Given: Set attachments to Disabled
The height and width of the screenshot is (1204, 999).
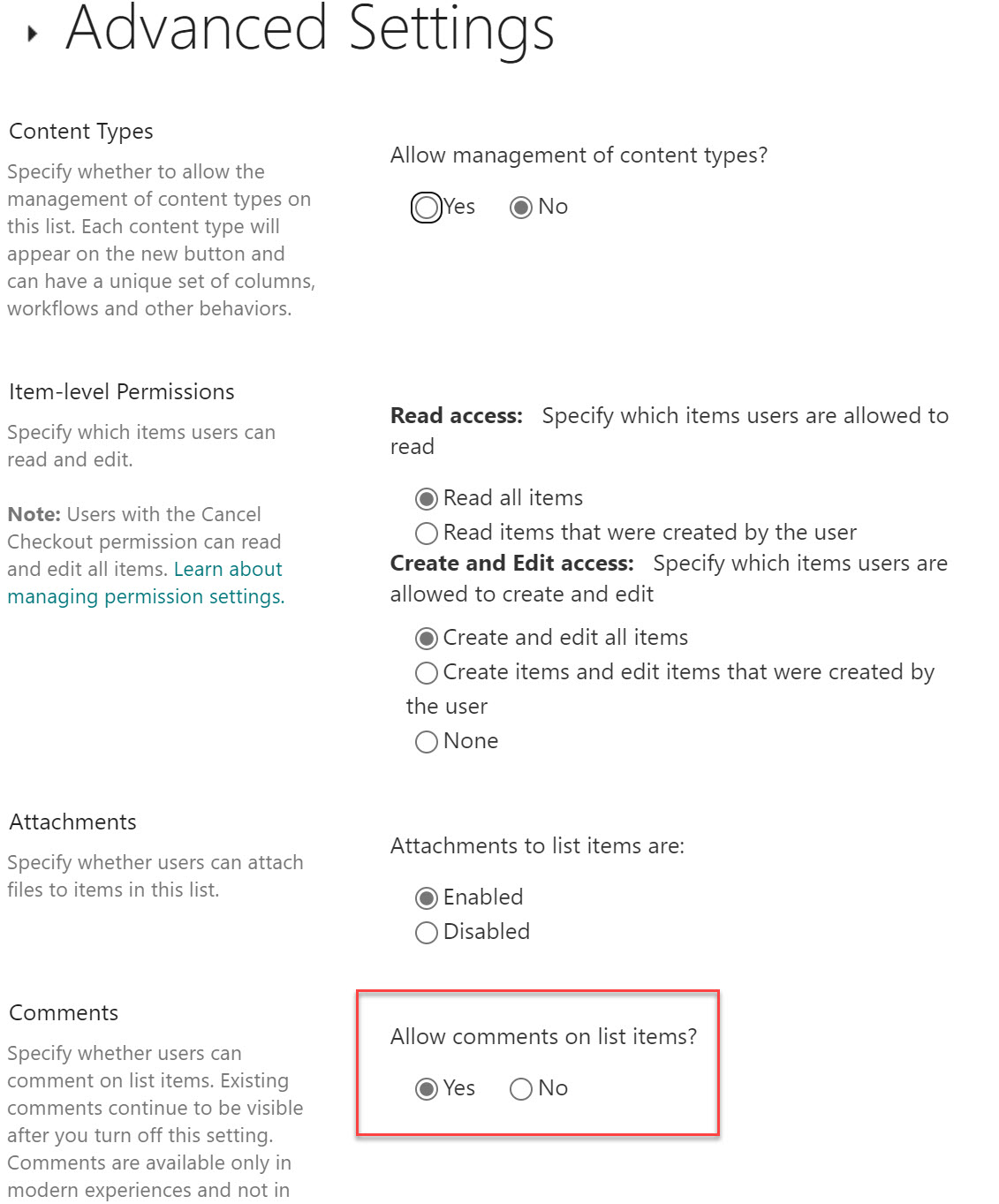Looking at the screenshot, I should (x=427, y=933).
